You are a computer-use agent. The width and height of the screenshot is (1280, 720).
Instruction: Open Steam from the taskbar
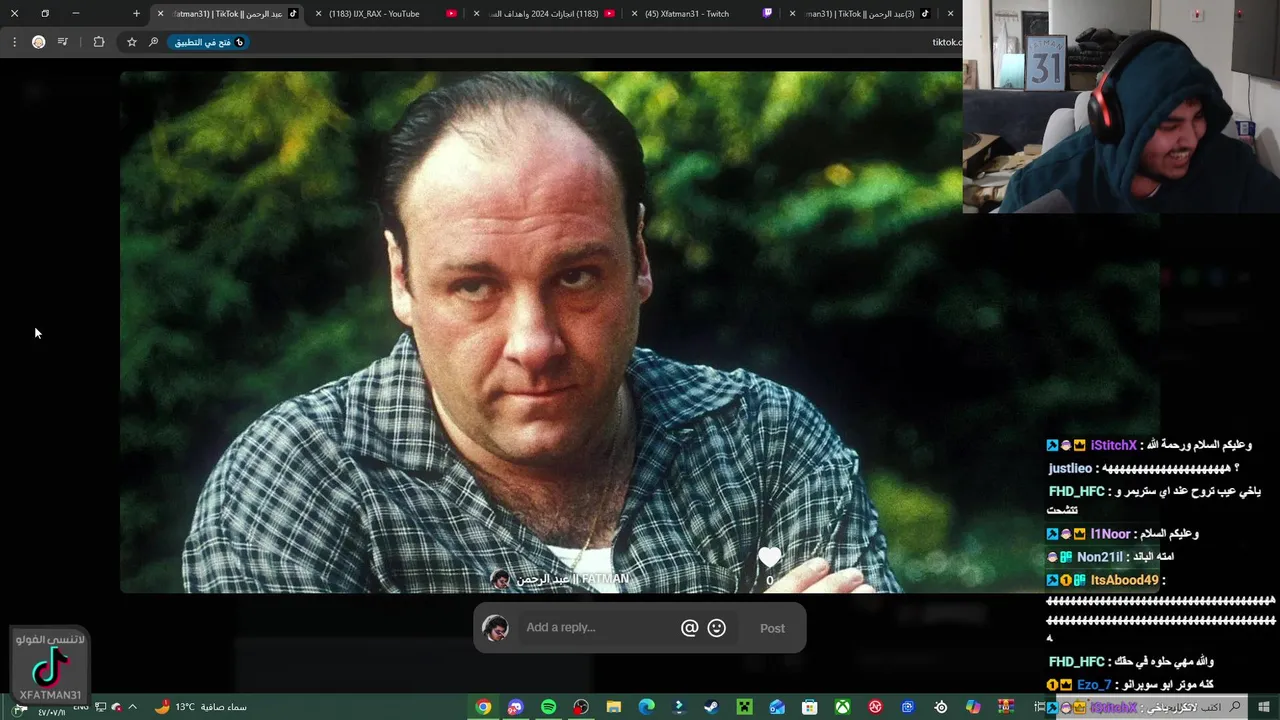pos(711,707)
